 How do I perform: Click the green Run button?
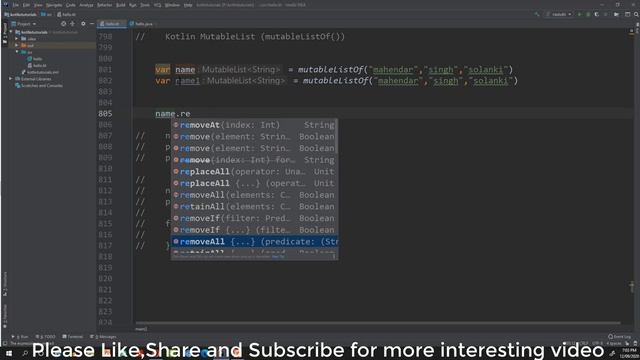[x=579, y=14]
